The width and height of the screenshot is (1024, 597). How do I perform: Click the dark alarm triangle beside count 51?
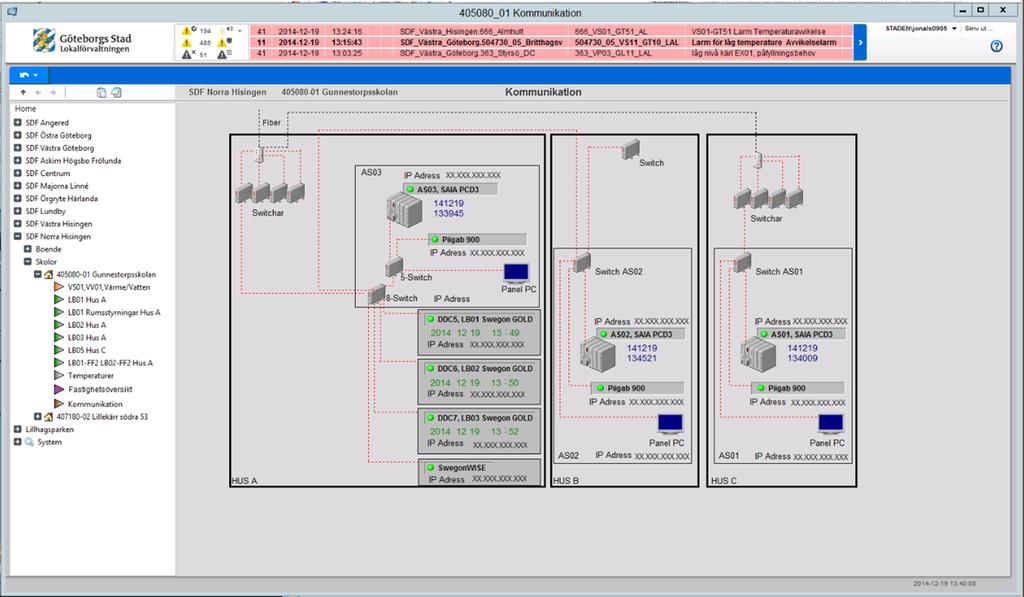click(187, 54)
